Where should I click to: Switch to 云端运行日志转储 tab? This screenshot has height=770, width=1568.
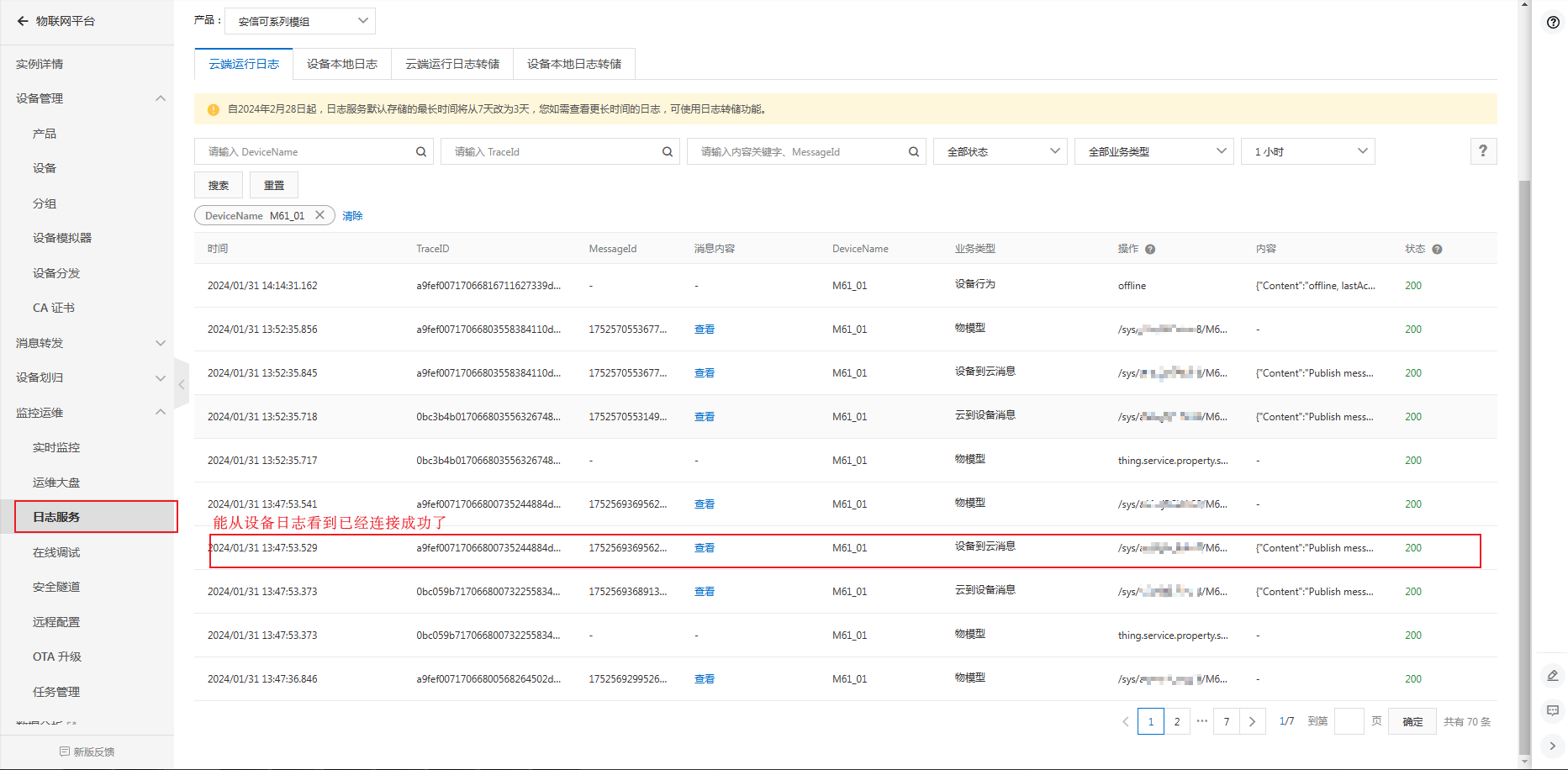coord(452,64)
